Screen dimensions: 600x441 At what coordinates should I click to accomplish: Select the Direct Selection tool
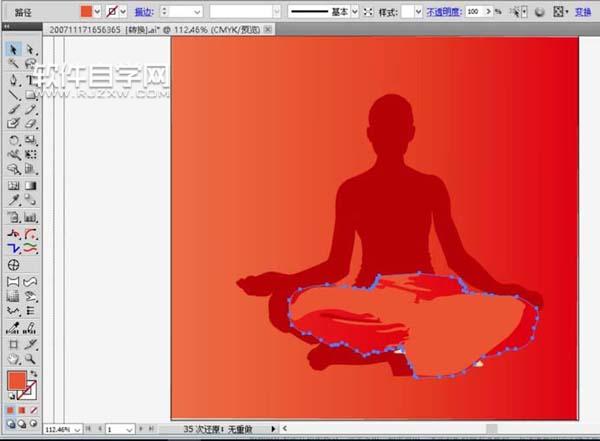(x=30, y=49)
